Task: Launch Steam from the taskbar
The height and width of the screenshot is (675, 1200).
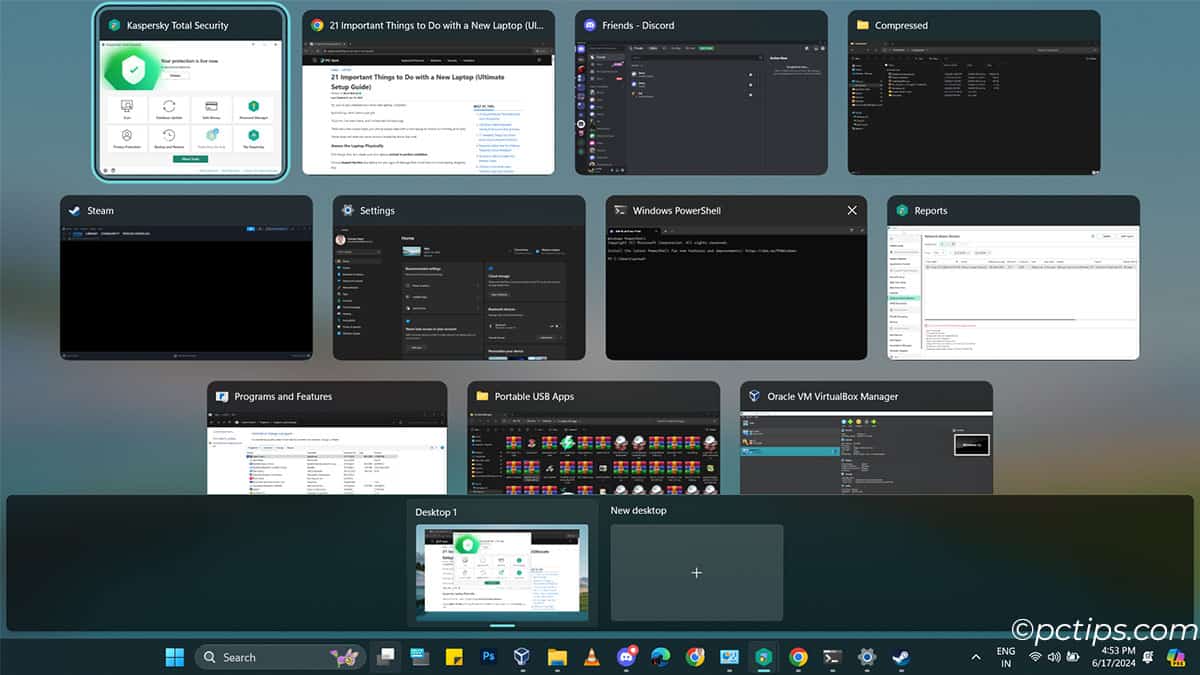Action: point(899,657)
